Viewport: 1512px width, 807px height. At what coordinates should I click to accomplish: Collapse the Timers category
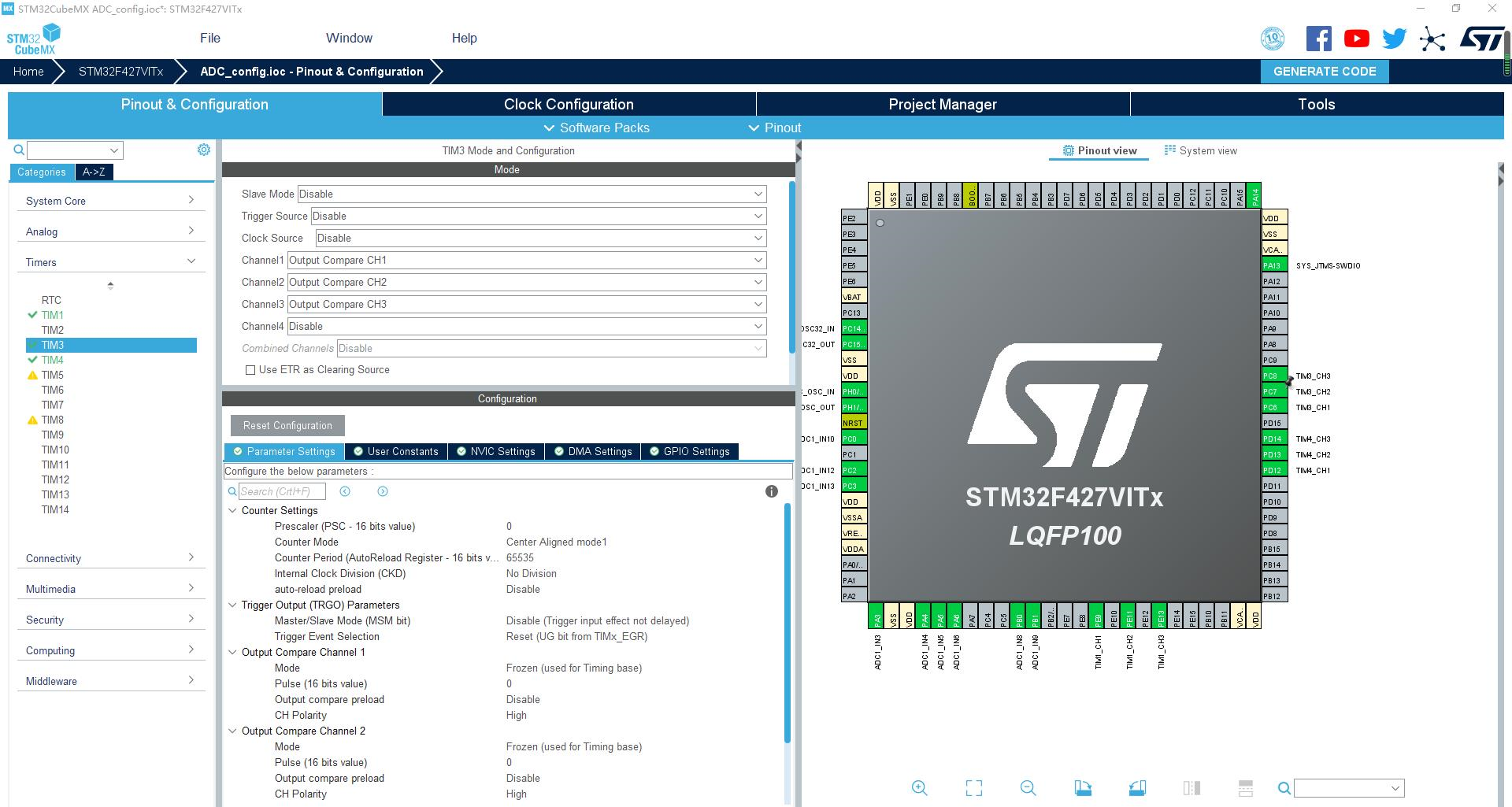click(x=110, y=262)
